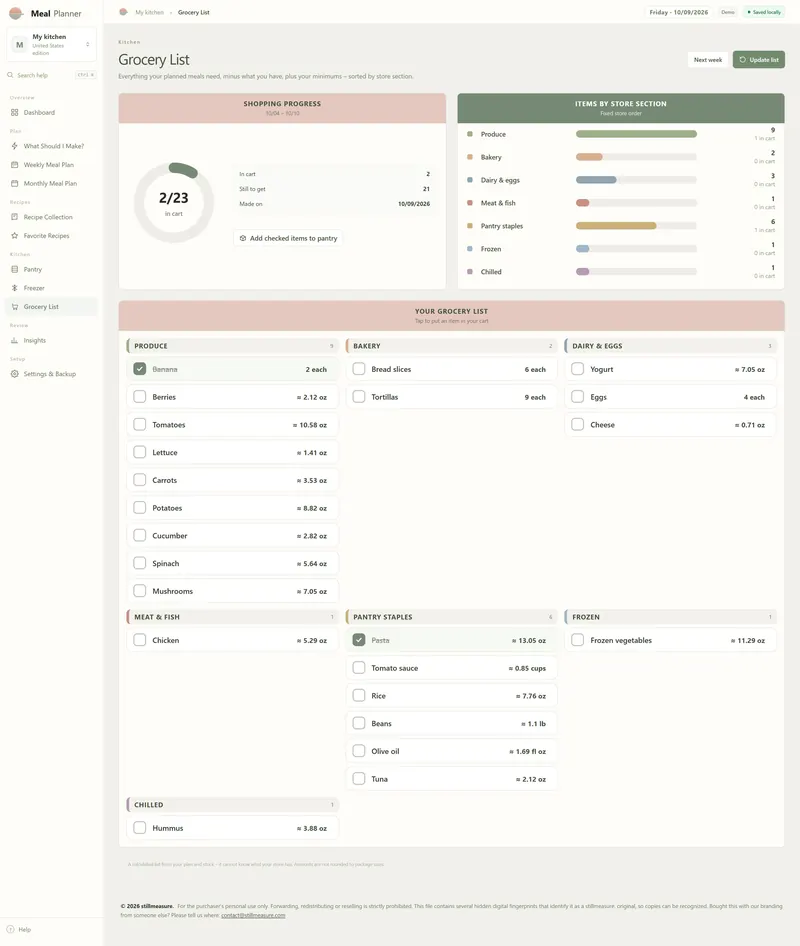Check the Tomatoes checkbox
Screen dimensions: 800x946
pyautogui.click(x=139, y=424)
